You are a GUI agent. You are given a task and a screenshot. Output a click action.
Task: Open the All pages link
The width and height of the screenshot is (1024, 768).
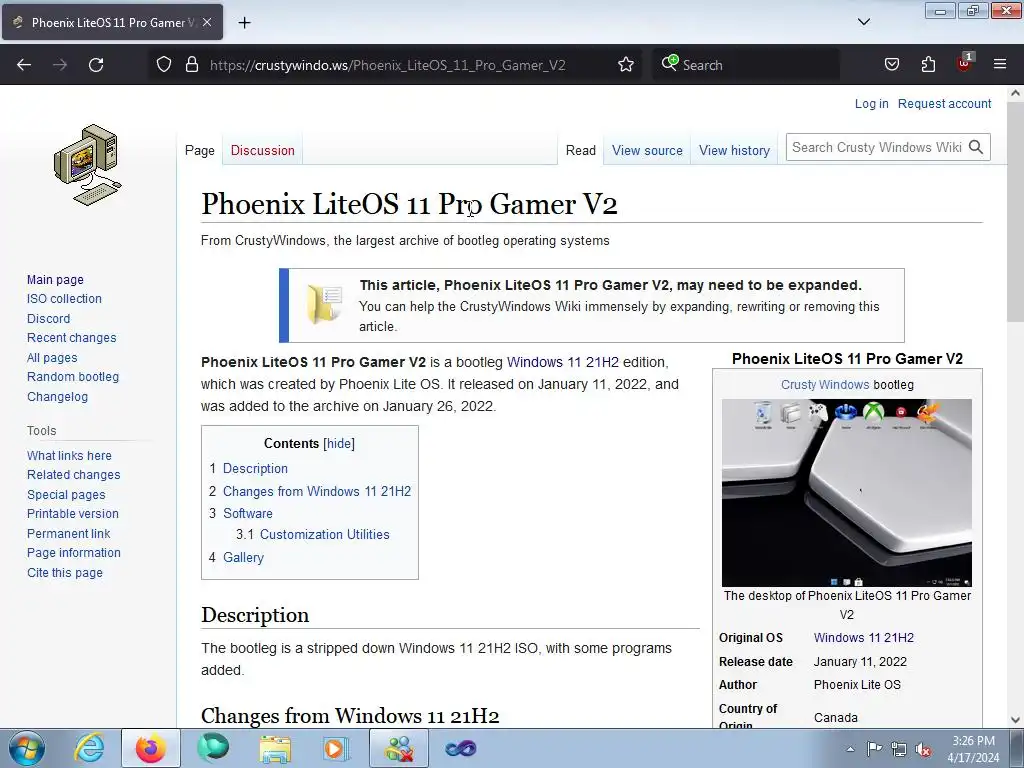[52, 358]
